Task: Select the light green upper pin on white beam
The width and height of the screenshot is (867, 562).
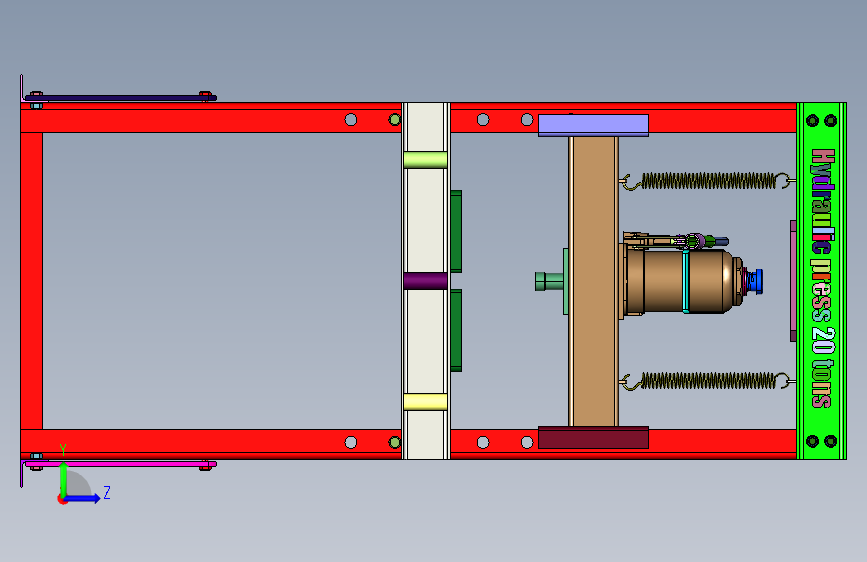Action: (425, 160)
